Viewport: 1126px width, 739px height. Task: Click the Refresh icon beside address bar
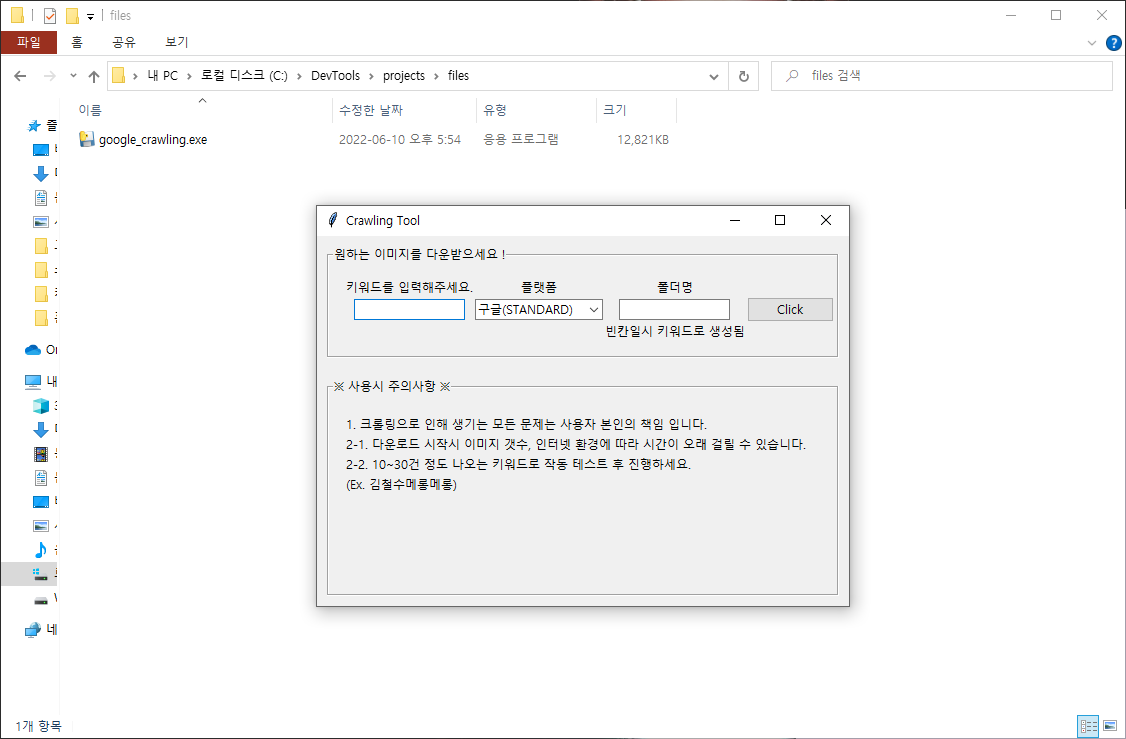(743, 76)
